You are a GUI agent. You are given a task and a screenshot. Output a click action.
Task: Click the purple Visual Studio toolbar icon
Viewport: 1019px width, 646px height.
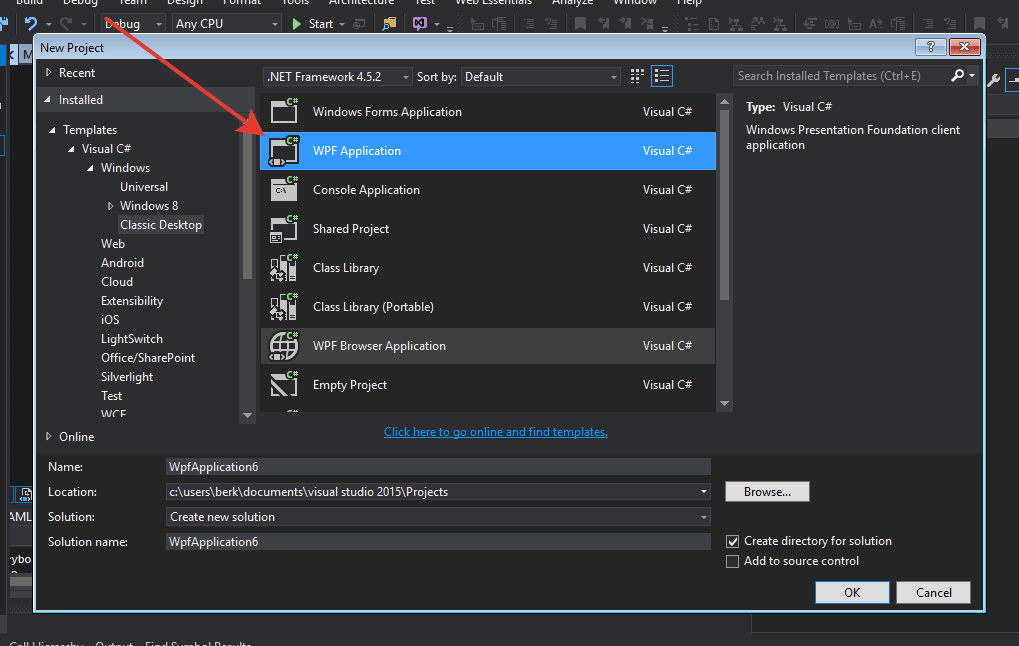click(420, 24)
